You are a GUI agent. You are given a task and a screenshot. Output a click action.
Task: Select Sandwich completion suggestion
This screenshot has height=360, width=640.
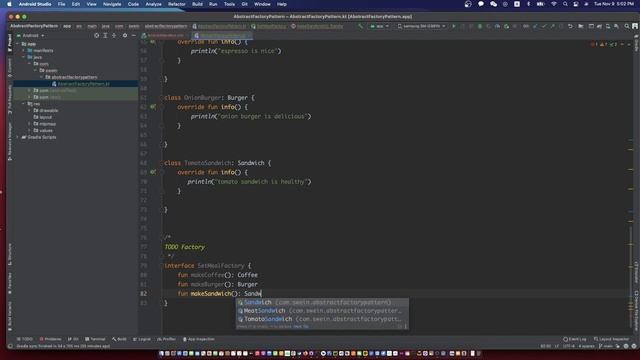coord(322,302)
